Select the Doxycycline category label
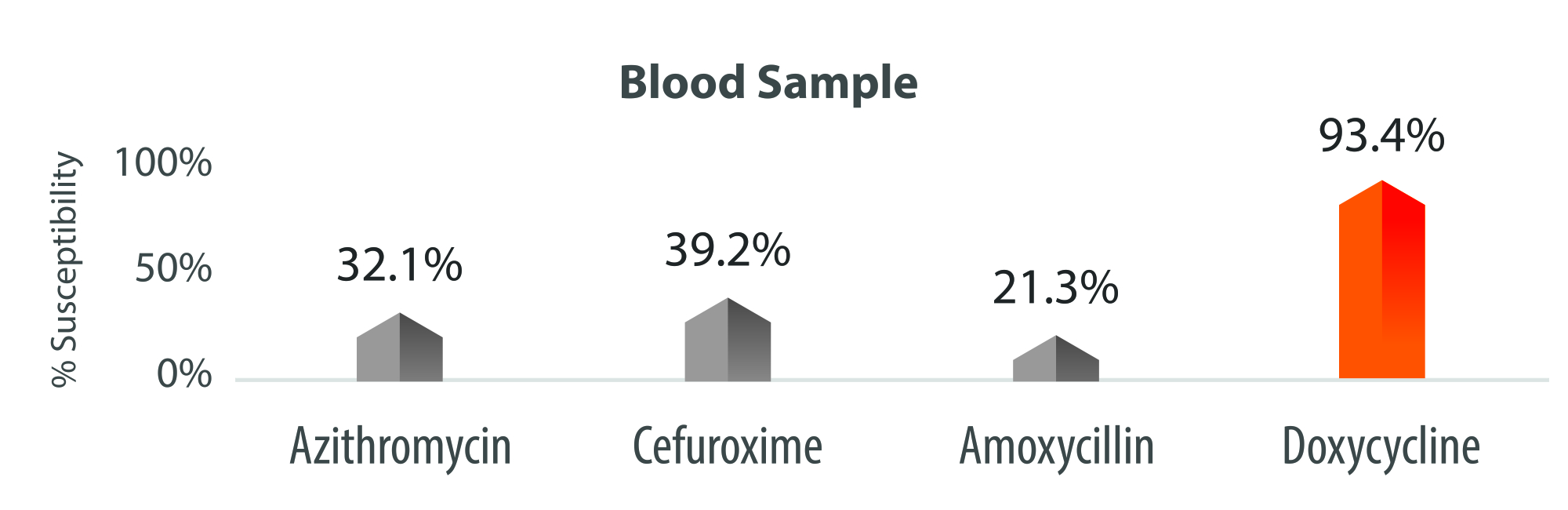This screenshot has height=510, width=1568. point(1381,447)
